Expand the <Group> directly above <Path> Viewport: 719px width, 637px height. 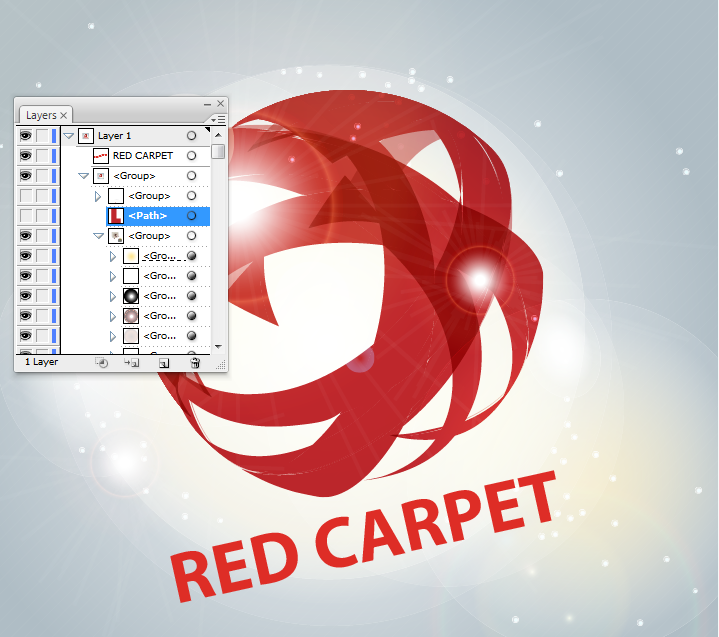tap(98, 196)
